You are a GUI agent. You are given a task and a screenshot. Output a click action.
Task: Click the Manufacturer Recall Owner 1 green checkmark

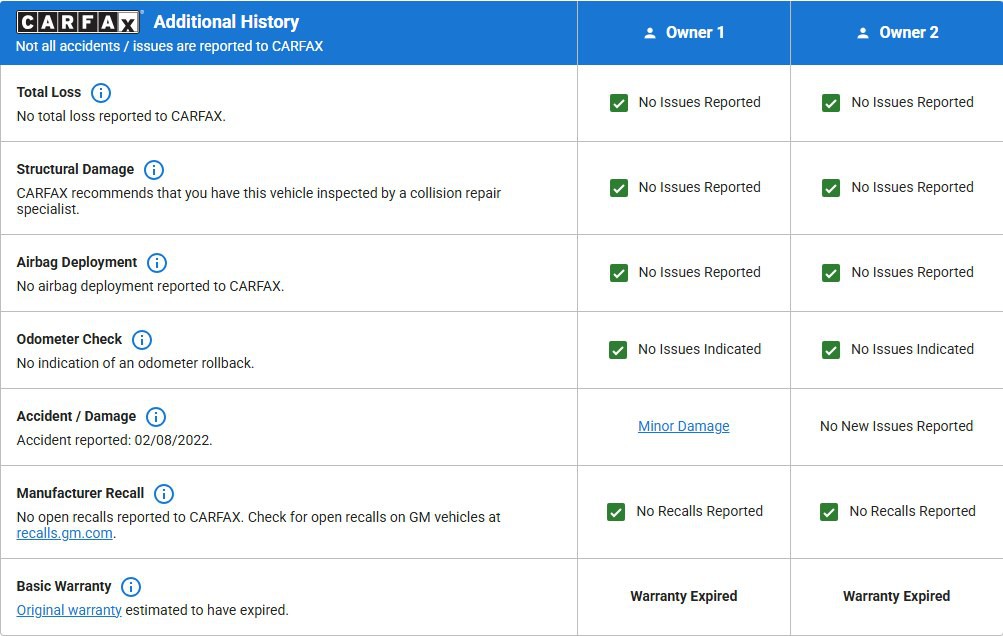(x=616, y=512)
